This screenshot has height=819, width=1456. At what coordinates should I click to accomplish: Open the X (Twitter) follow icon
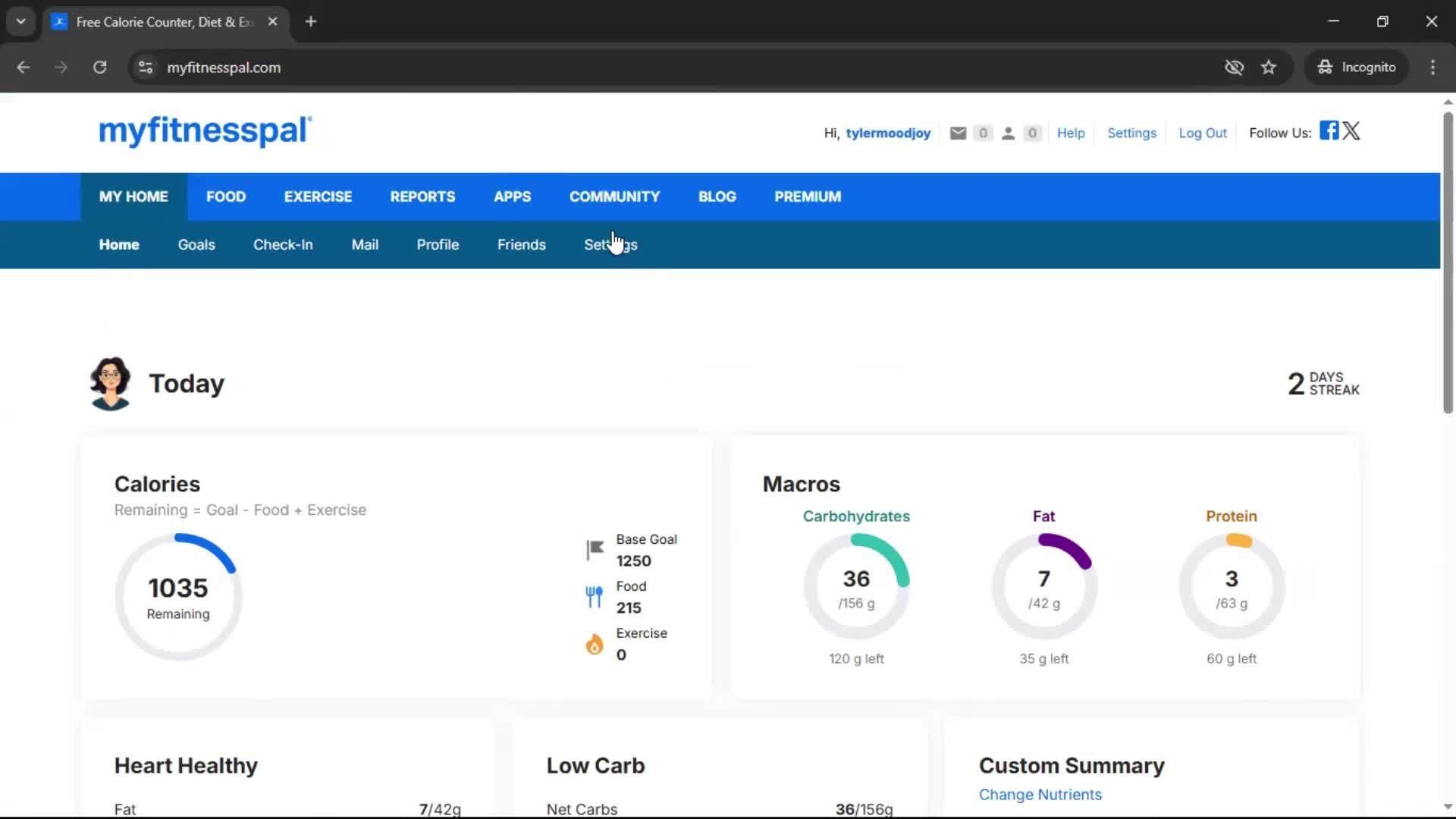click(x=1351, y=130)
